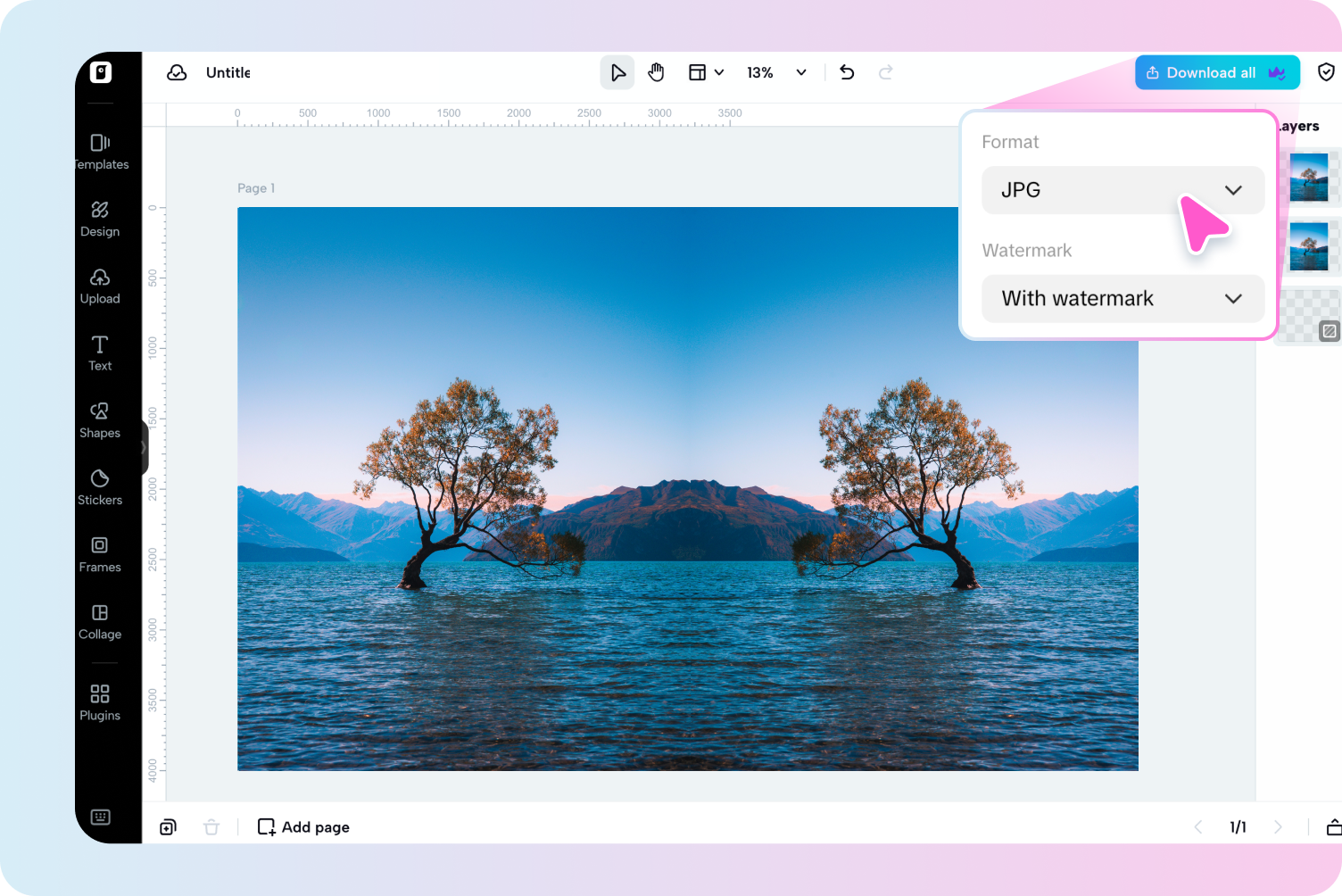Edit the Untitled project name field
This screenshot has width=1342, height=896.
coord(228,72)
